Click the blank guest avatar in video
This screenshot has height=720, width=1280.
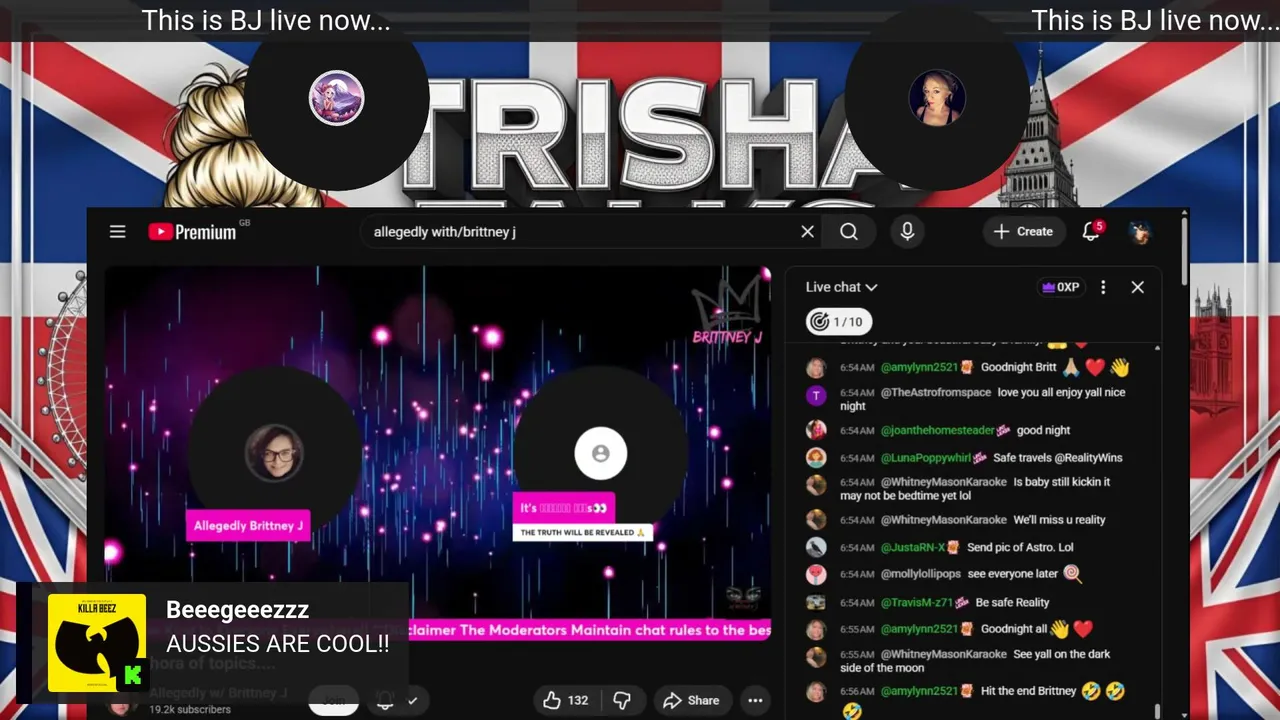click(x=600, y=453)
